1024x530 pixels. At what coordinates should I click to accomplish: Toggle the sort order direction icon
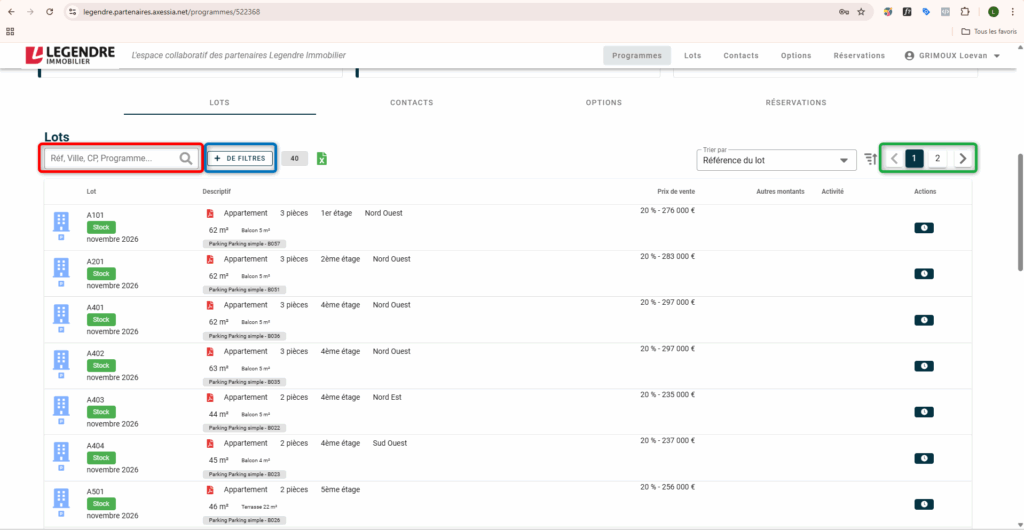[870, 159]
